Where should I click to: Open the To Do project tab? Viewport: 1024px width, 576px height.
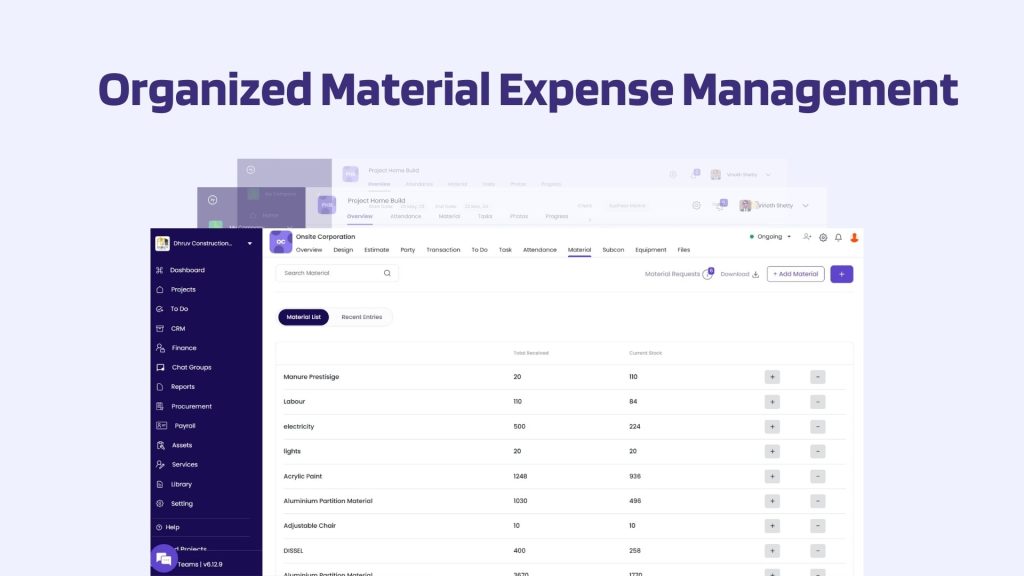pyautogui.click(x=479, y=250)
